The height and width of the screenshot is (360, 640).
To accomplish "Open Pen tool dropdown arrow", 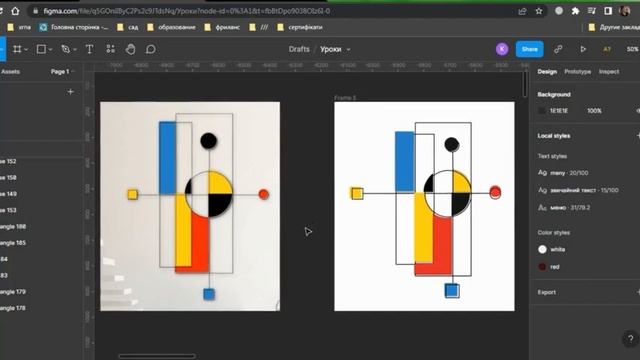I will click(x=75, y=50).
